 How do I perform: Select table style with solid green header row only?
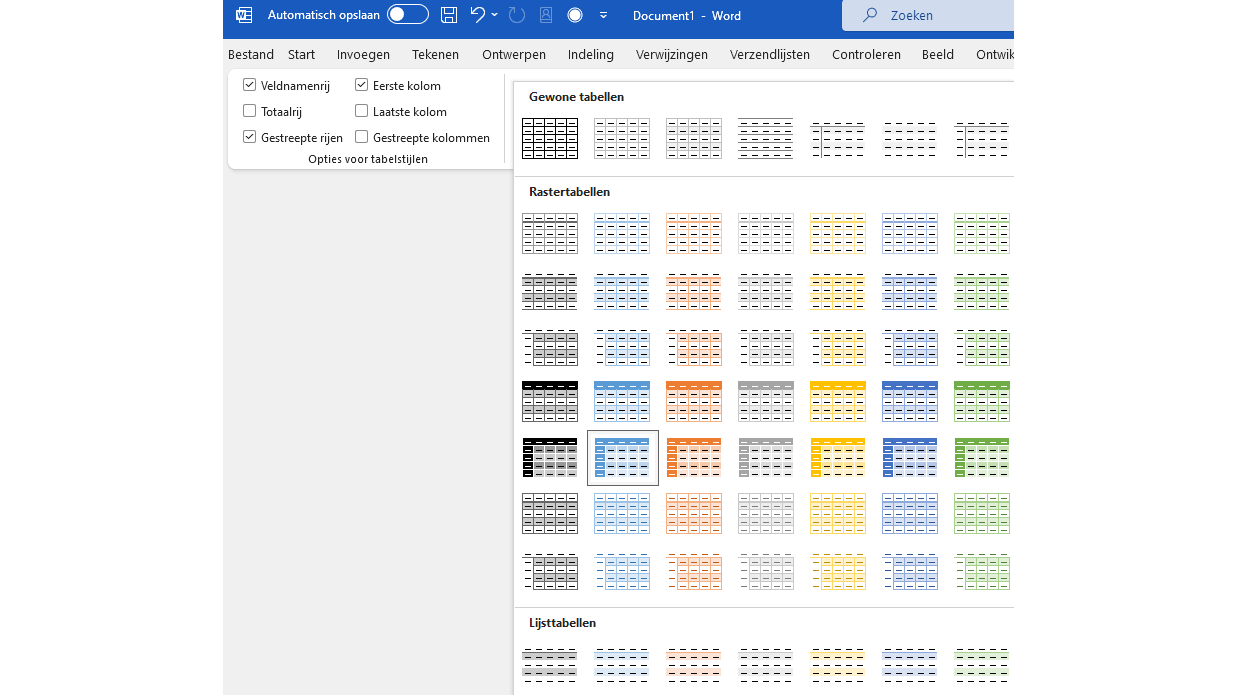982,401
